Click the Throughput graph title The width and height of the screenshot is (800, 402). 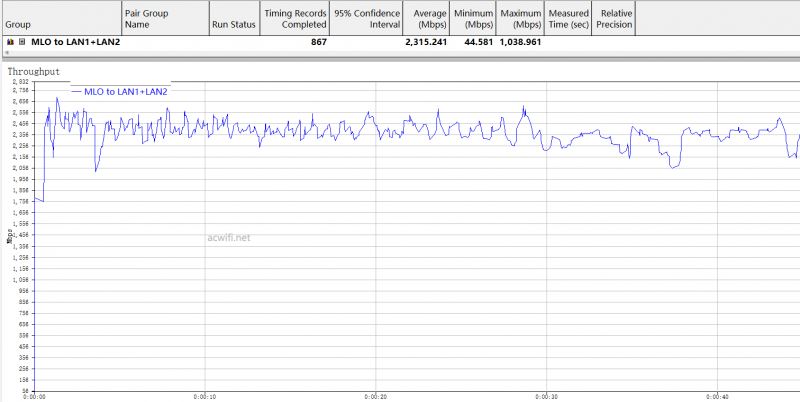click(x=35, y=72)
